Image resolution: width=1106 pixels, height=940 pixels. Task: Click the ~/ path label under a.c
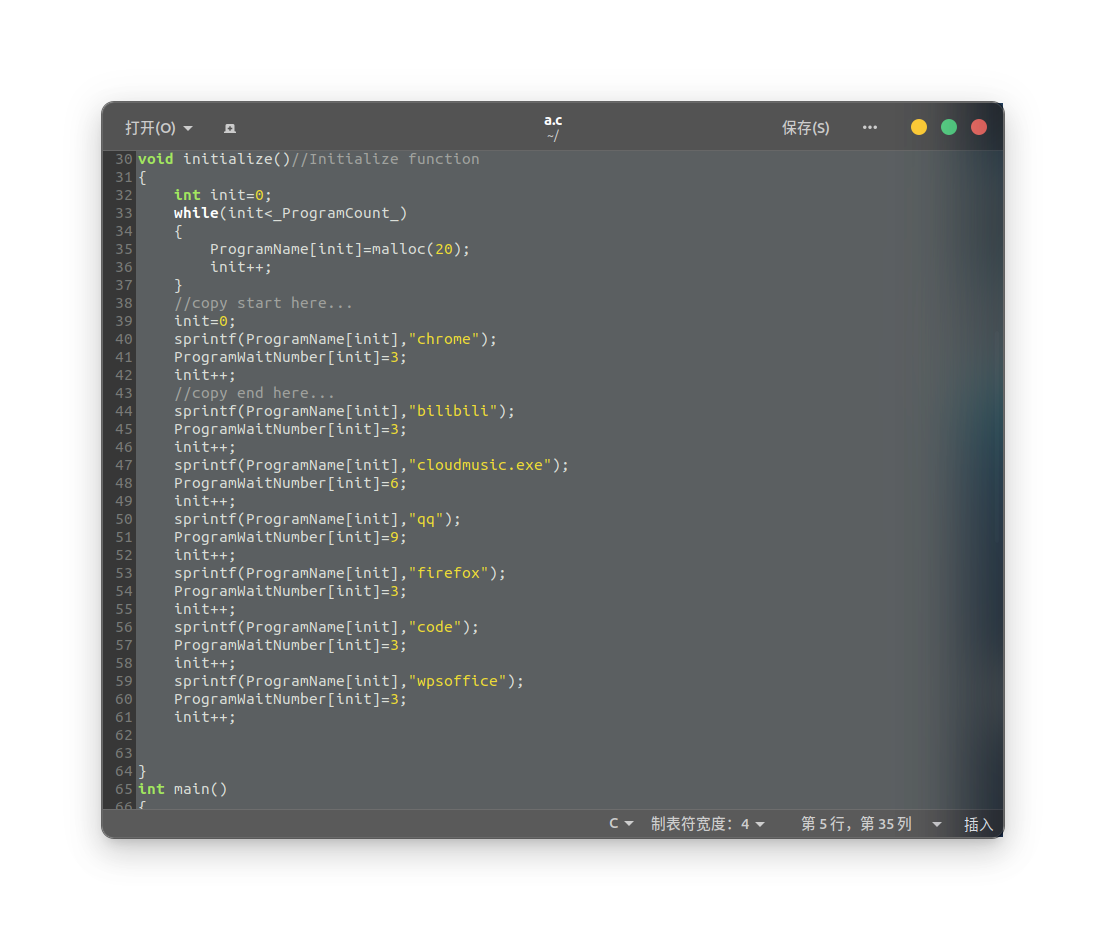(x=553, y=135)
